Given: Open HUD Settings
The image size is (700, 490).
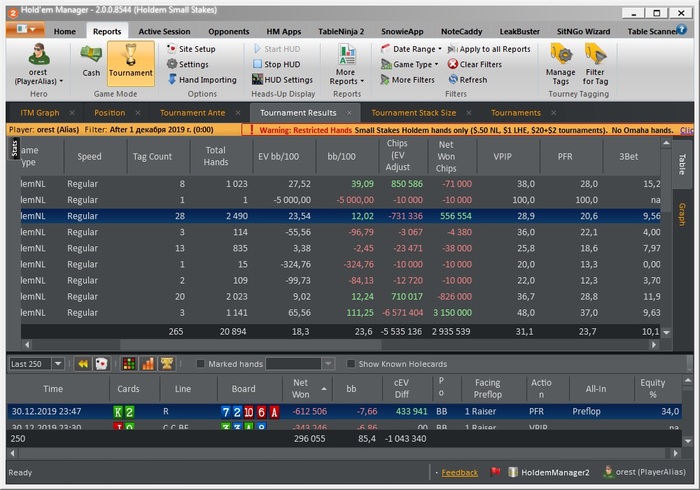Looking at the screenshot, I should point(282,80).
